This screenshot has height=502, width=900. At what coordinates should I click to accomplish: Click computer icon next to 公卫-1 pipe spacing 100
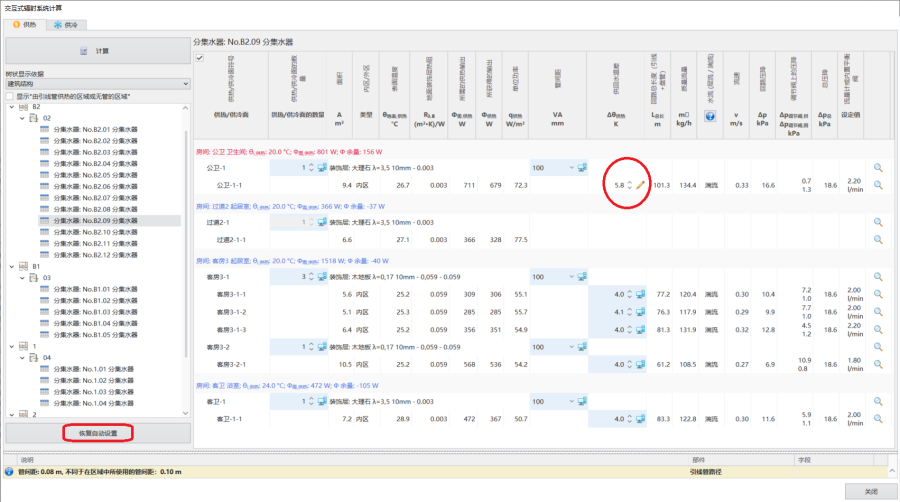click(x=582, y=168)
